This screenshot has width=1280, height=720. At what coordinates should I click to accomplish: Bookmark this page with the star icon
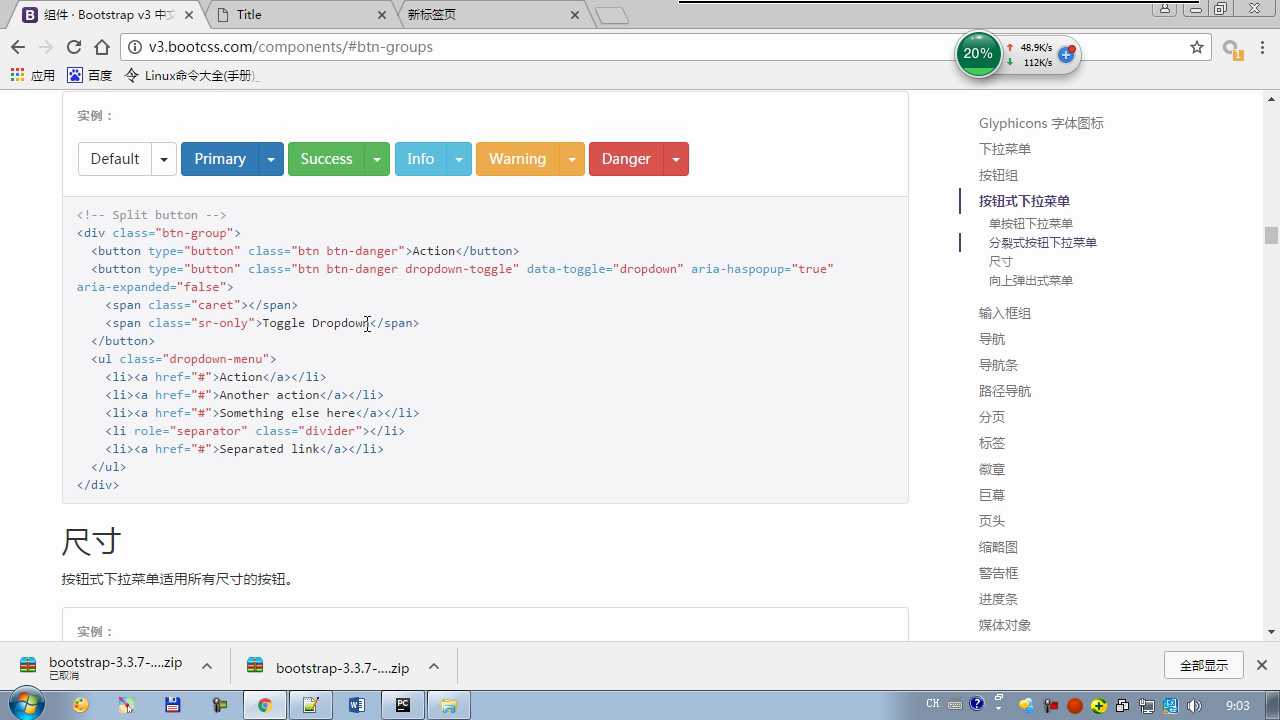pos(1197,47)
